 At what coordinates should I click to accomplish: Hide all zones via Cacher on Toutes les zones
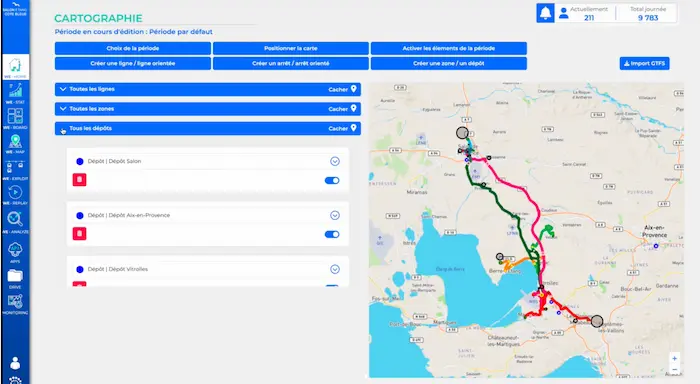[x=338, y=109]
